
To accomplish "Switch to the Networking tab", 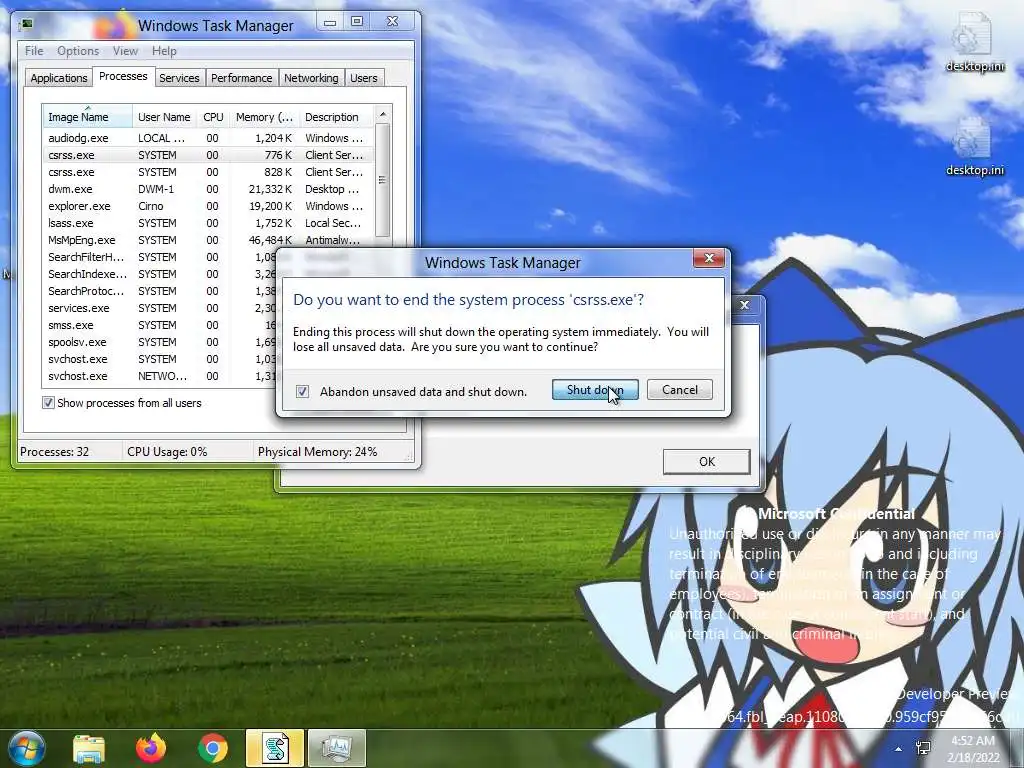I will 311,78.
